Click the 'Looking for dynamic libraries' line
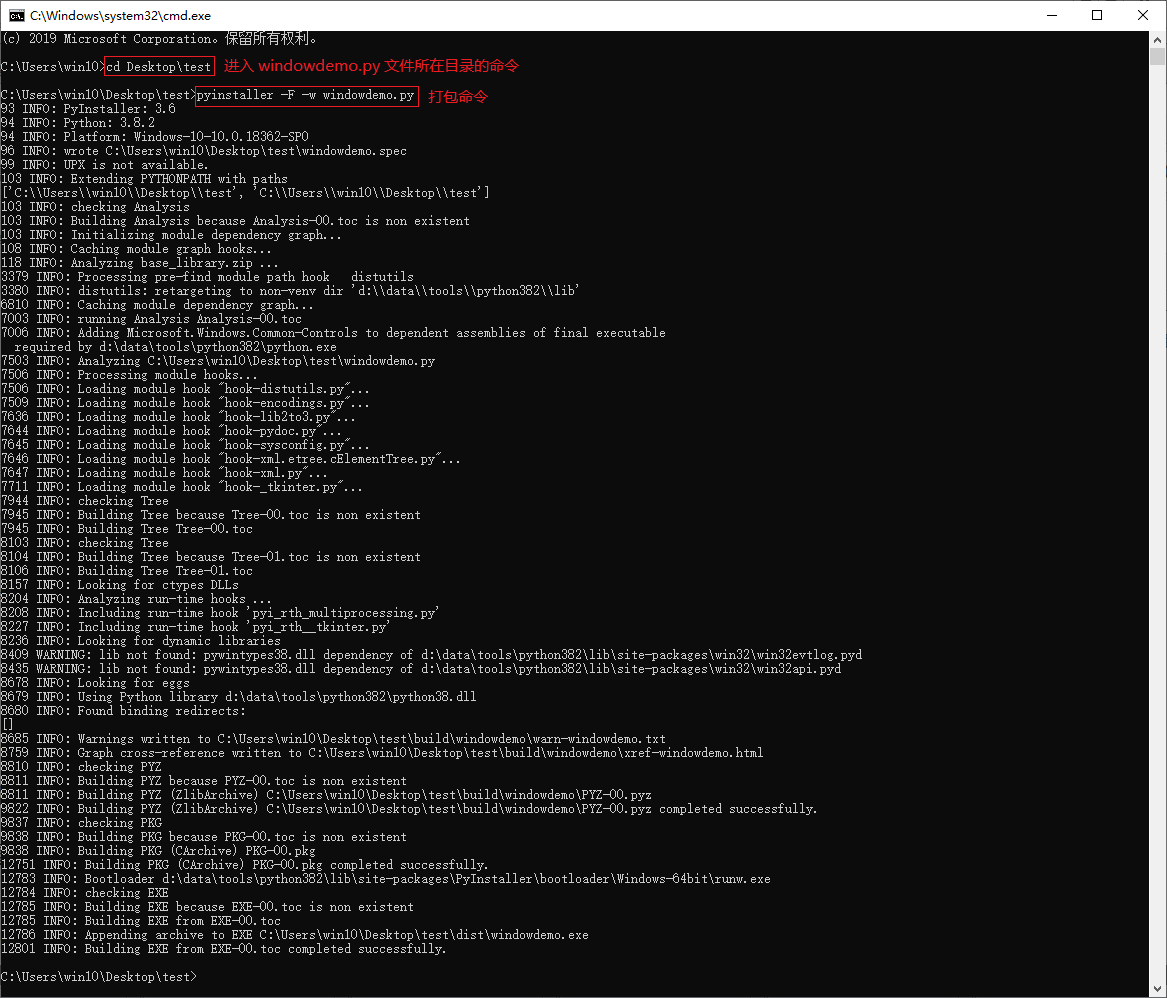1167x998 pixels. [x=141, y=641]
